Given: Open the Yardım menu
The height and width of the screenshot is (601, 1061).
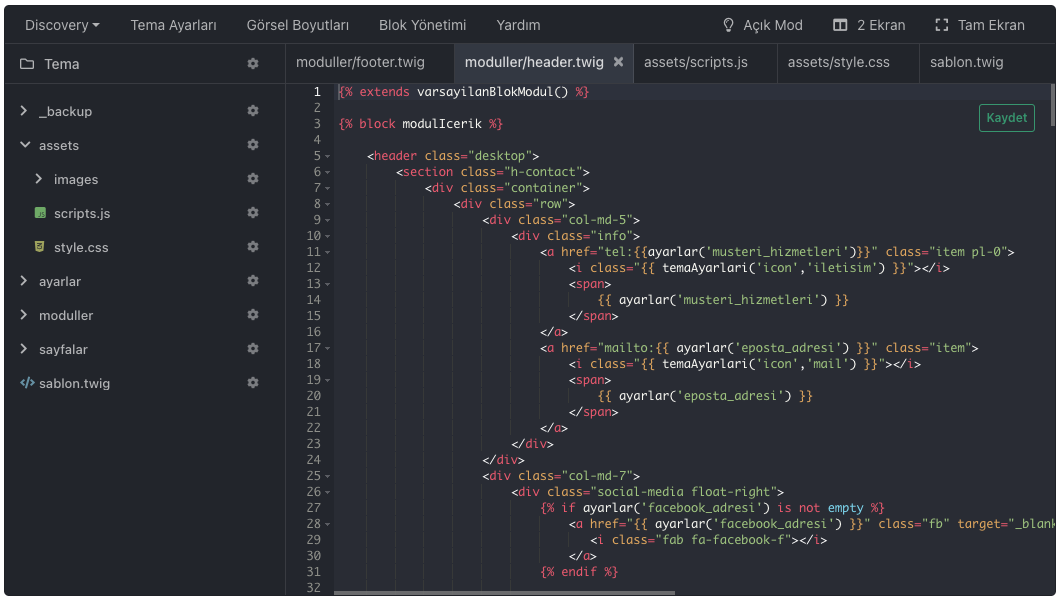Looking at the screenshot, I should pos(518,25).
